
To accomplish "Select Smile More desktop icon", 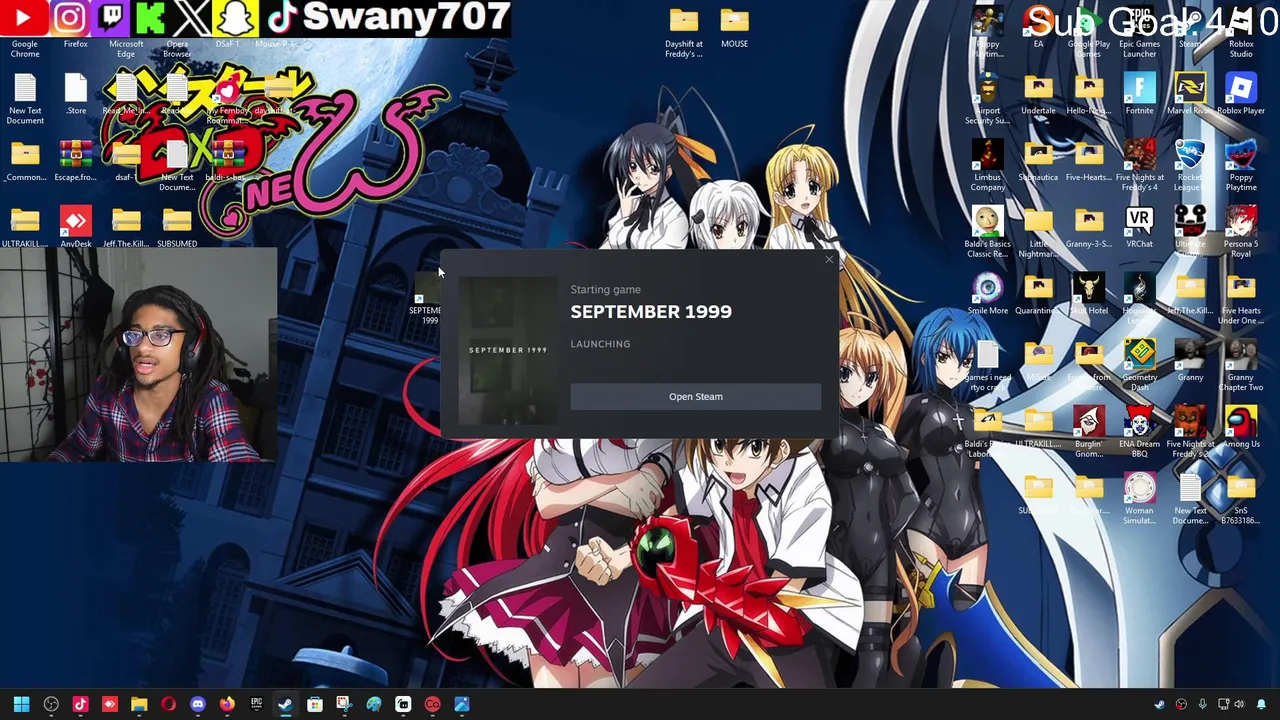I will click(987, 295).
